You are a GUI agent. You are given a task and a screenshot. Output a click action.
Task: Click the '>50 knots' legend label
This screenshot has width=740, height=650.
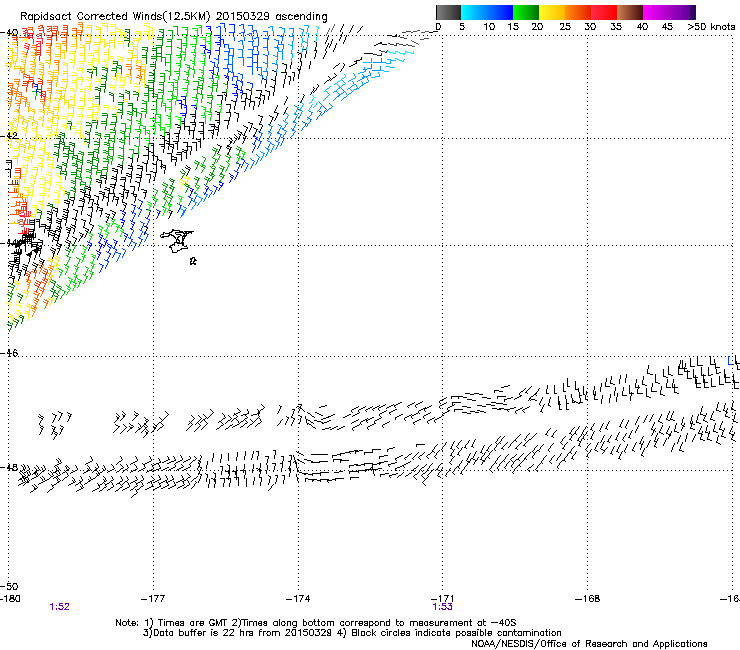click(711, 27)
